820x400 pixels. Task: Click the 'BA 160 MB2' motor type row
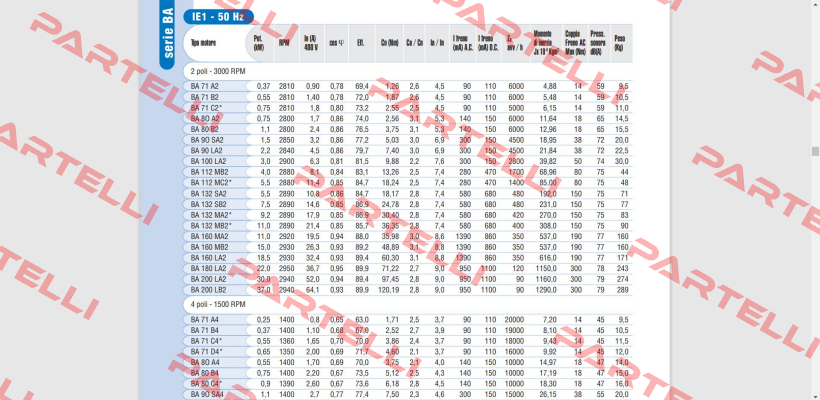(408, 247)
